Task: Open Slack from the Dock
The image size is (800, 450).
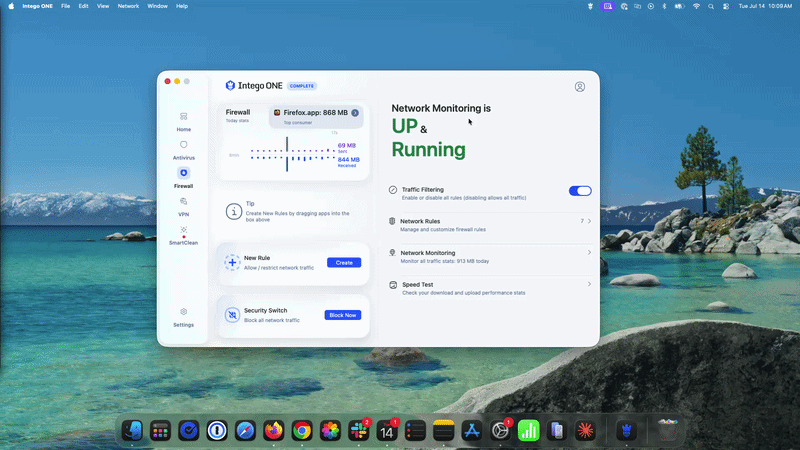Action: 359,431
